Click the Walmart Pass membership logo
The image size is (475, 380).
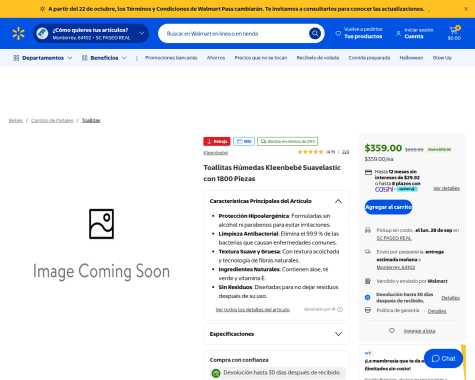[x=369, y=353]
